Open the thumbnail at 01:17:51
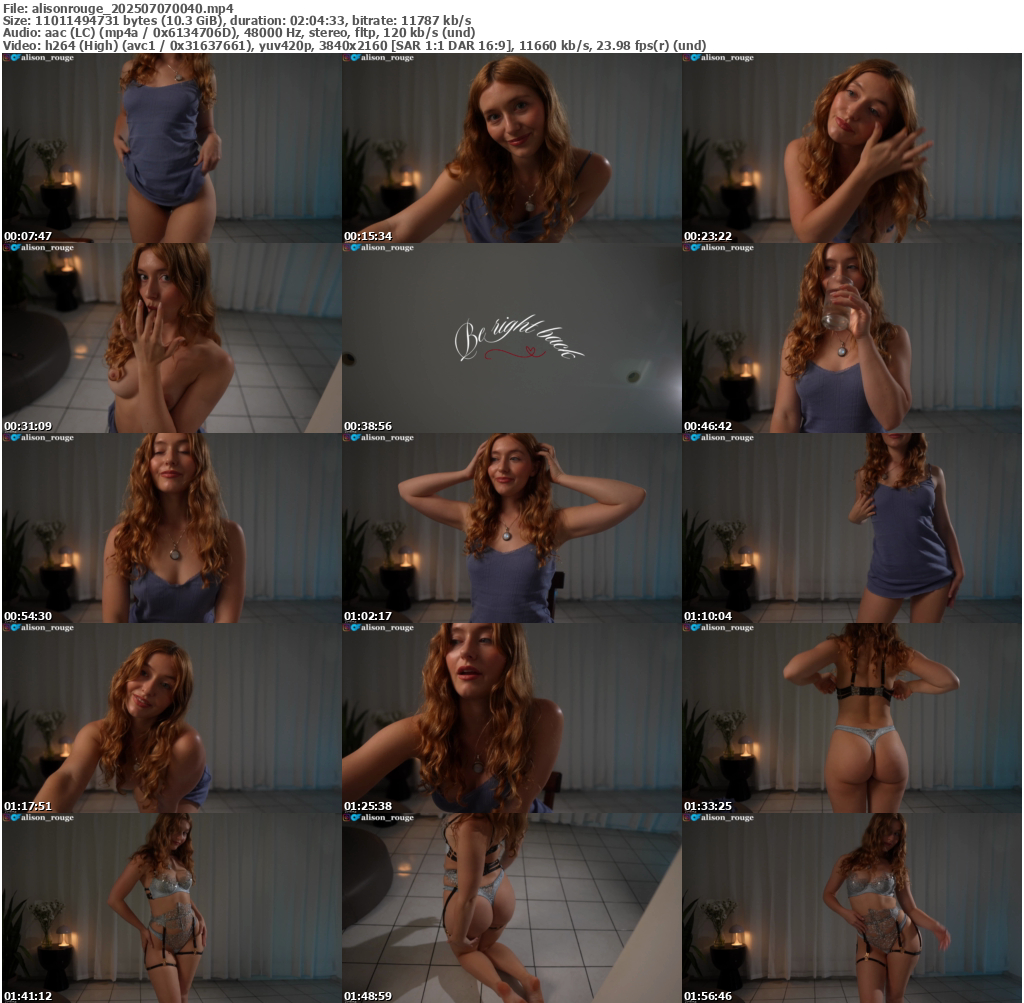This screenshot has width=1024, height=1003. [x=171, y=718]
